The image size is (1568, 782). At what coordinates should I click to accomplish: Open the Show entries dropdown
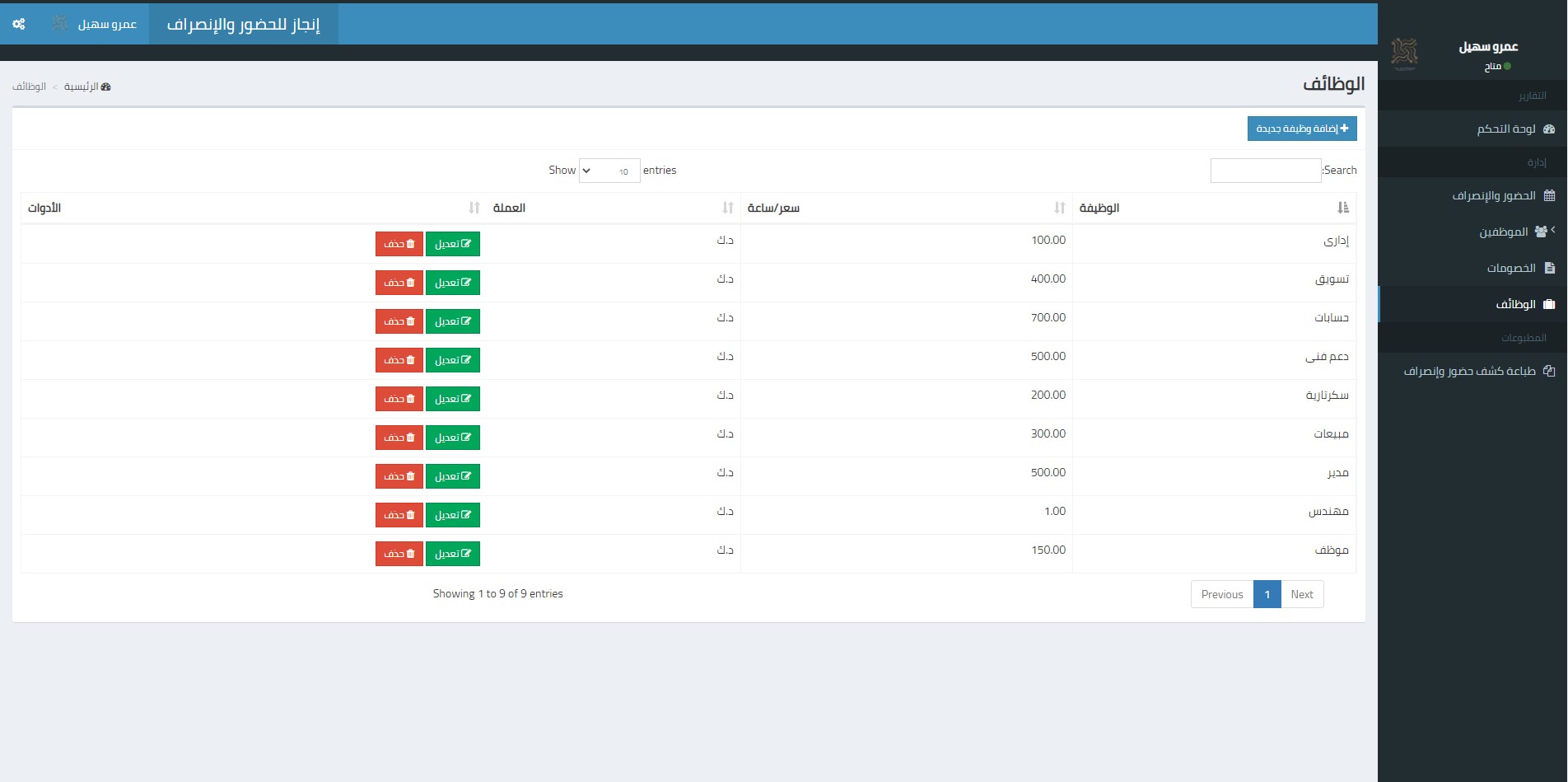[x=609, y=171]
